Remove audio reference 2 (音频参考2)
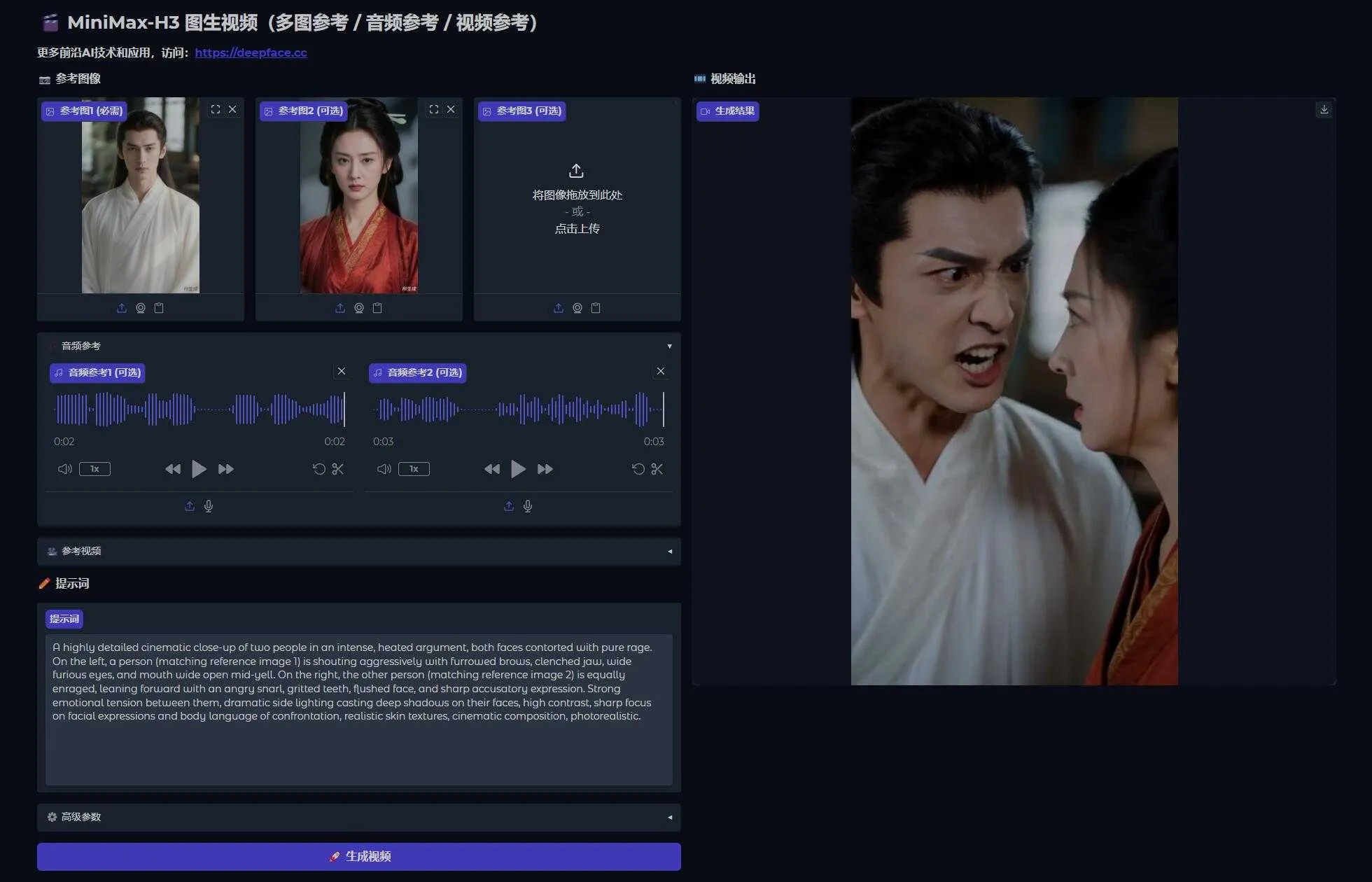This screenshot has width=1372, height=882. (661, 371)
